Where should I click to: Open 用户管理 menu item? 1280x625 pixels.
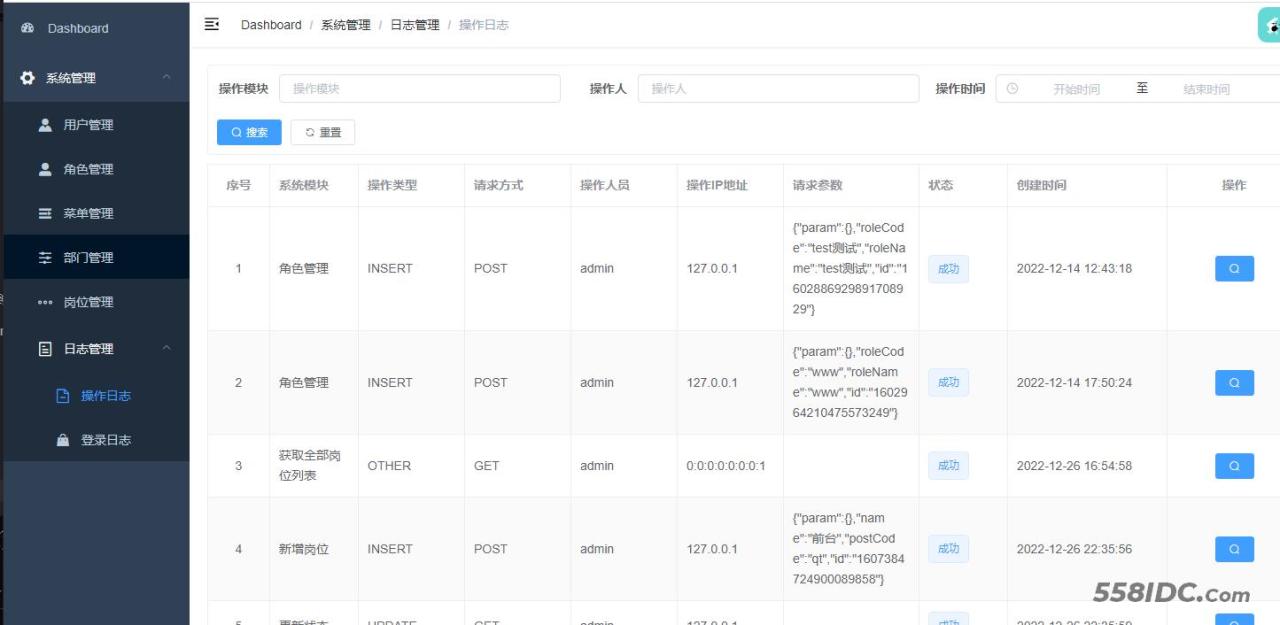point(95,125)
